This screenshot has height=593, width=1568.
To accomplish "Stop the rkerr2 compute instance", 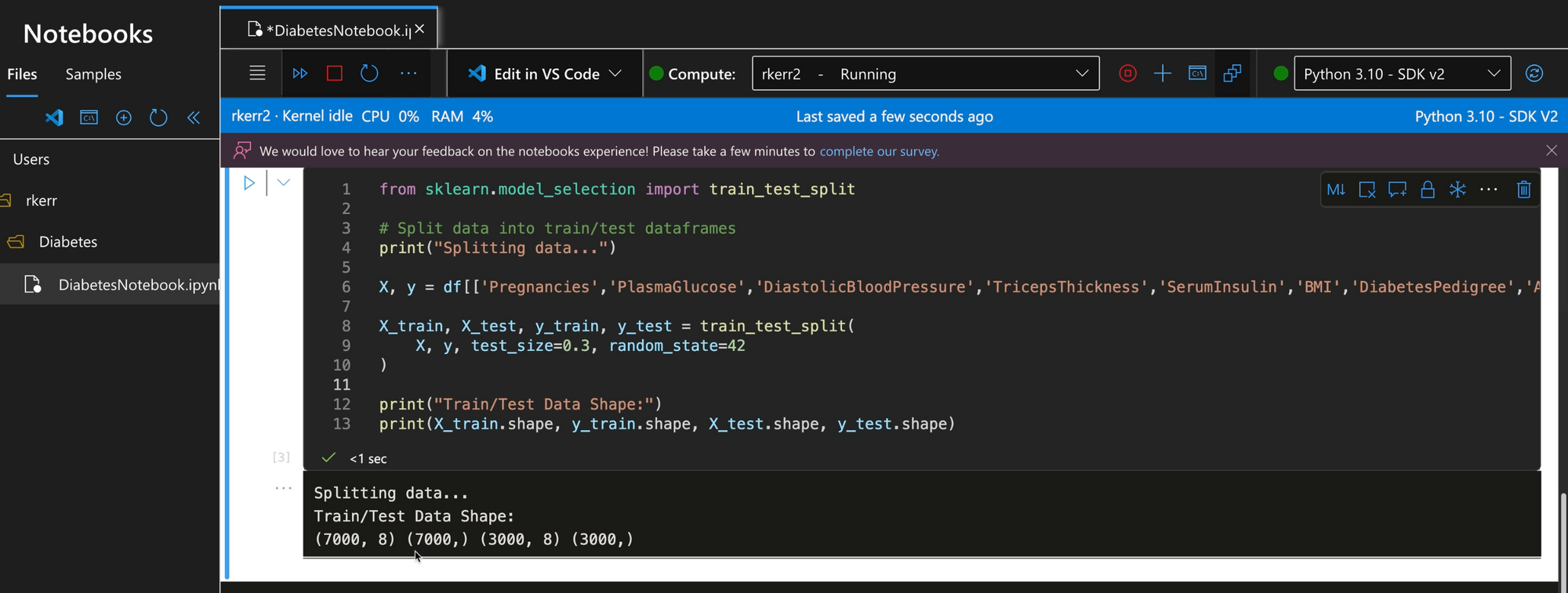I will (1127, 74).
